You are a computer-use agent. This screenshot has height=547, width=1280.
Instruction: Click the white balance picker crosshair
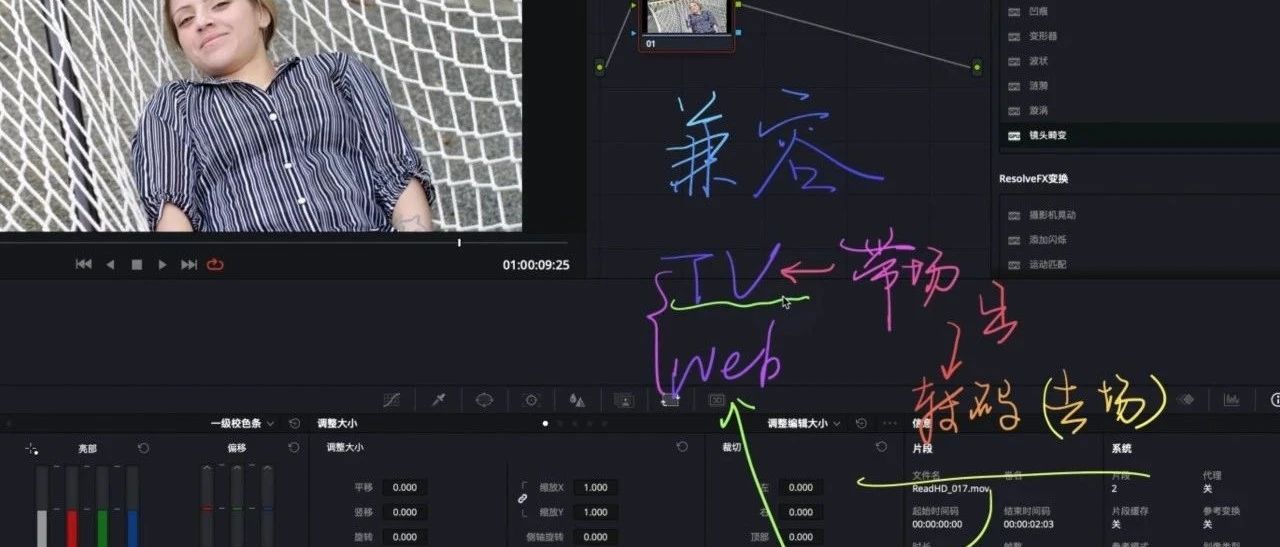(32, 449)
